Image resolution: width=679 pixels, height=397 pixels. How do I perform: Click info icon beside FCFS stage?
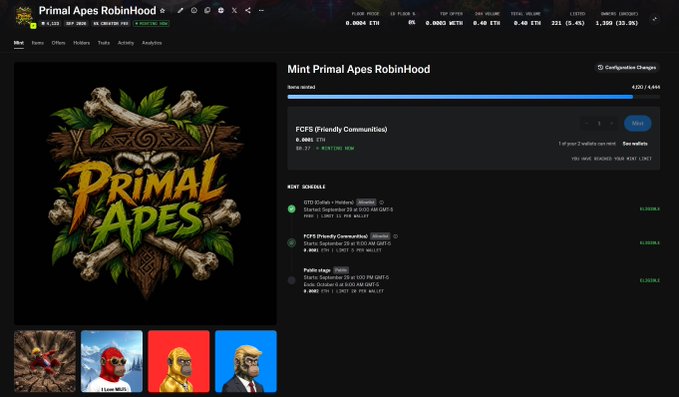click(395, 236)
